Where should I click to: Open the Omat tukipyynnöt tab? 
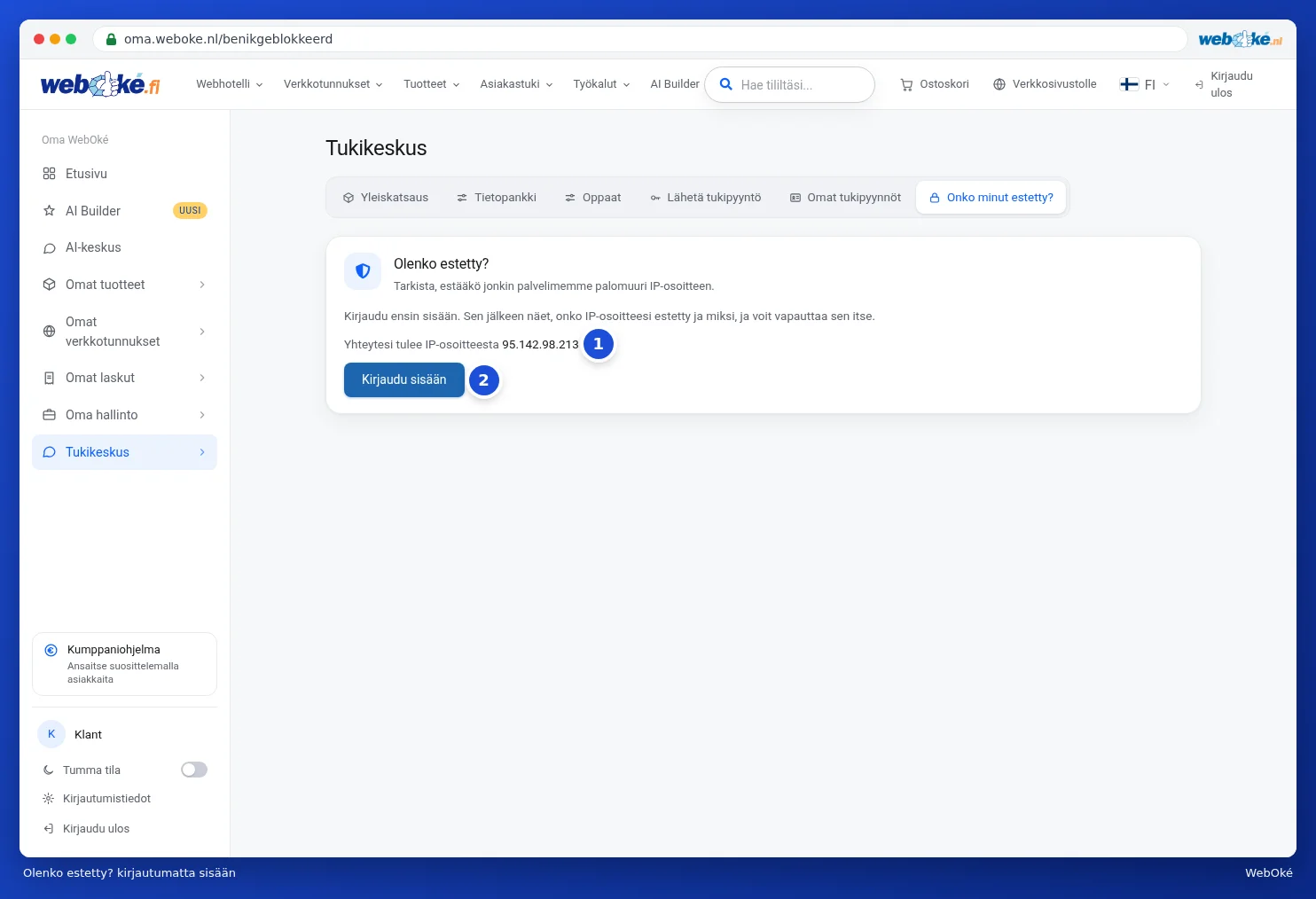(845, 198)
